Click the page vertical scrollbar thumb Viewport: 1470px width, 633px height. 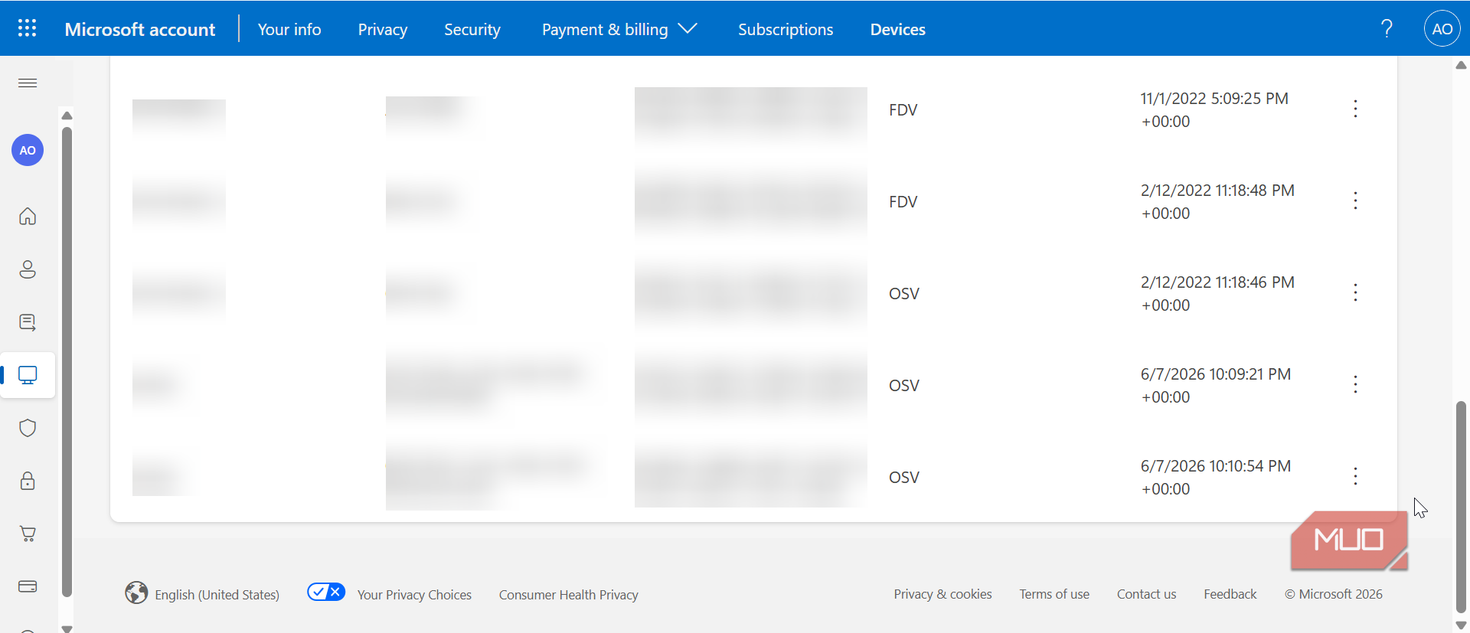1461,505
